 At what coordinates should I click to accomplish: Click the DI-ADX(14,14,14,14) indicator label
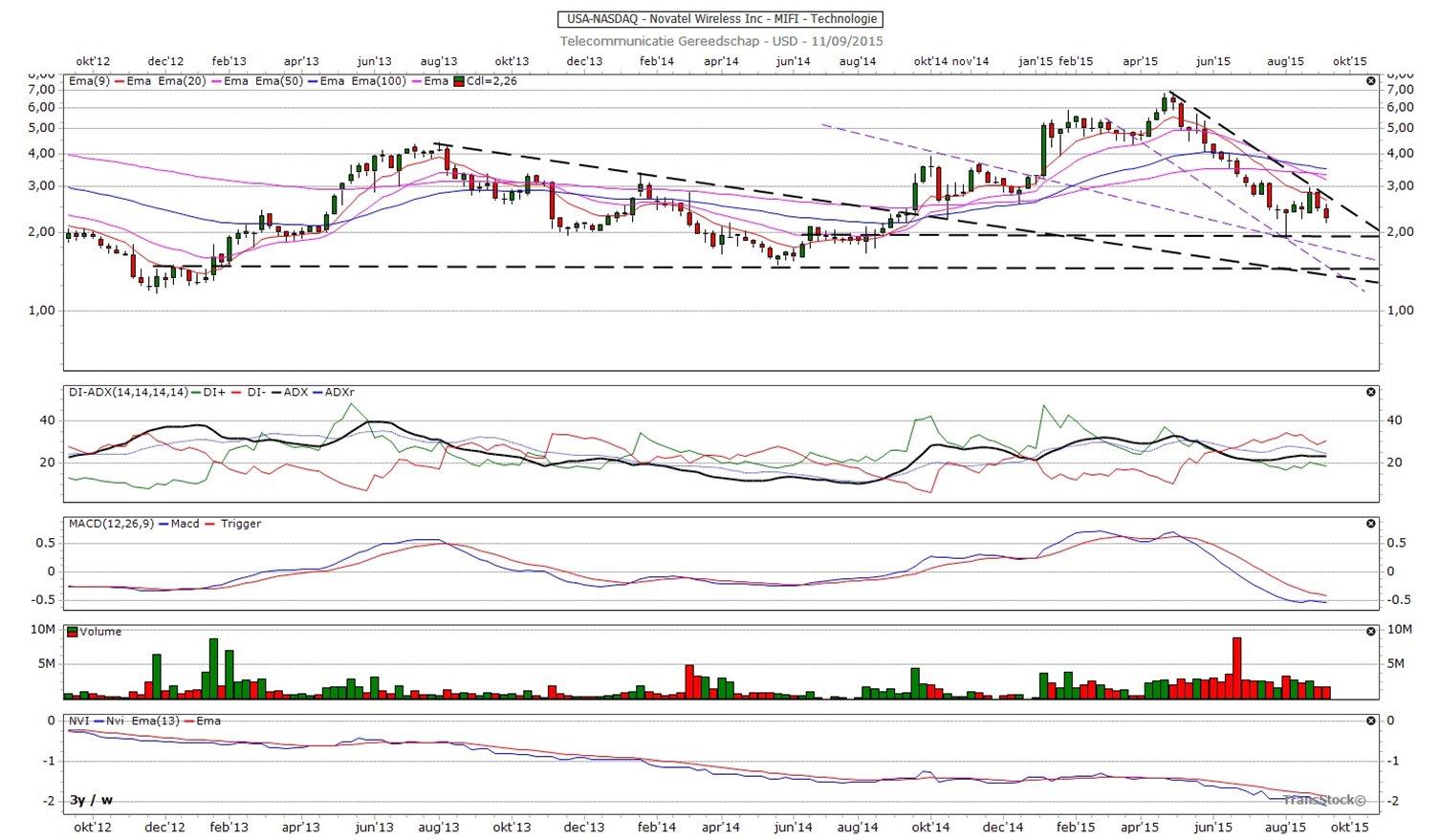click(128, 393)
